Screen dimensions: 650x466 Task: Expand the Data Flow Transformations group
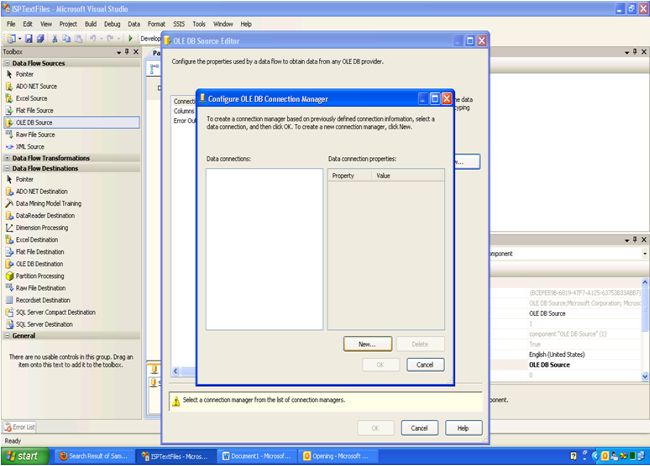tap(7, 158)
